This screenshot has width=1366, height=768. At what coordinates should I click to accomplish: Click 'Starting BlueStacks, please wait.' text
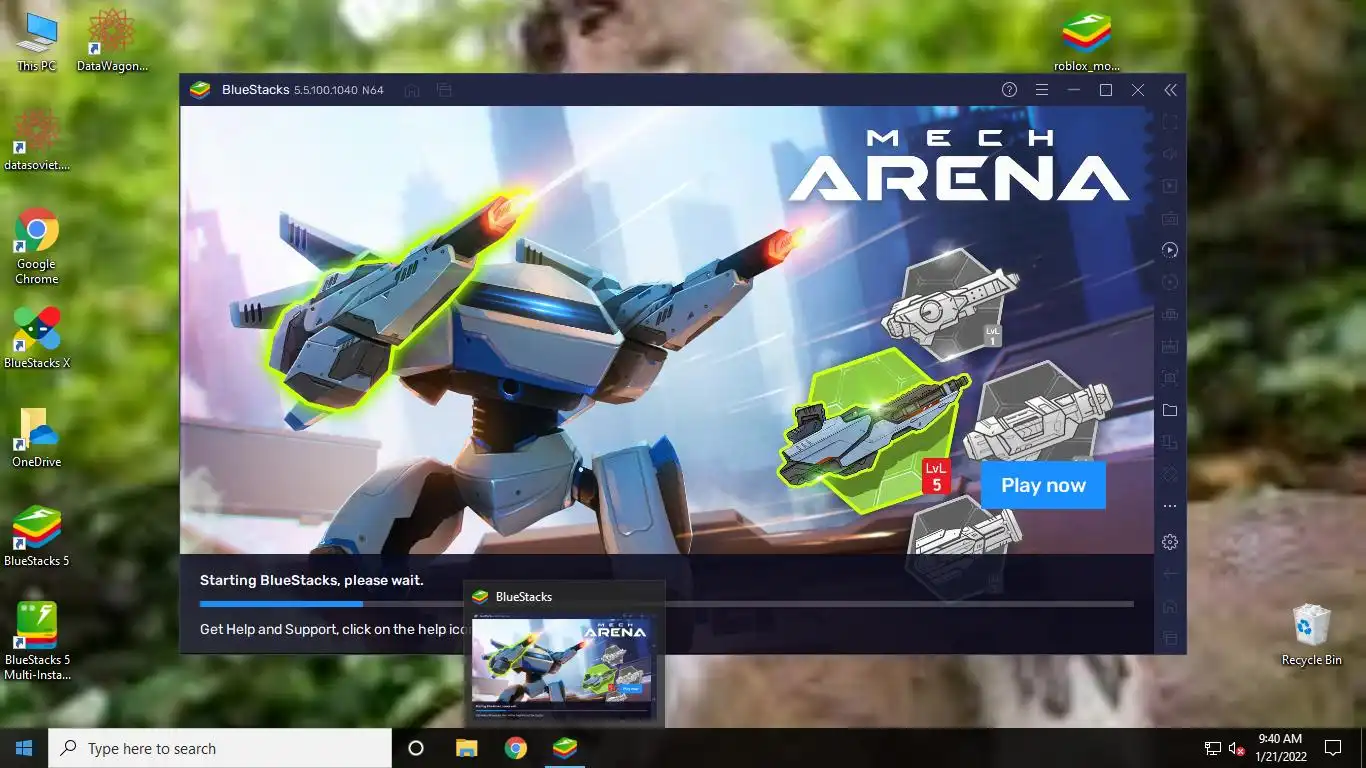point(312,580)
